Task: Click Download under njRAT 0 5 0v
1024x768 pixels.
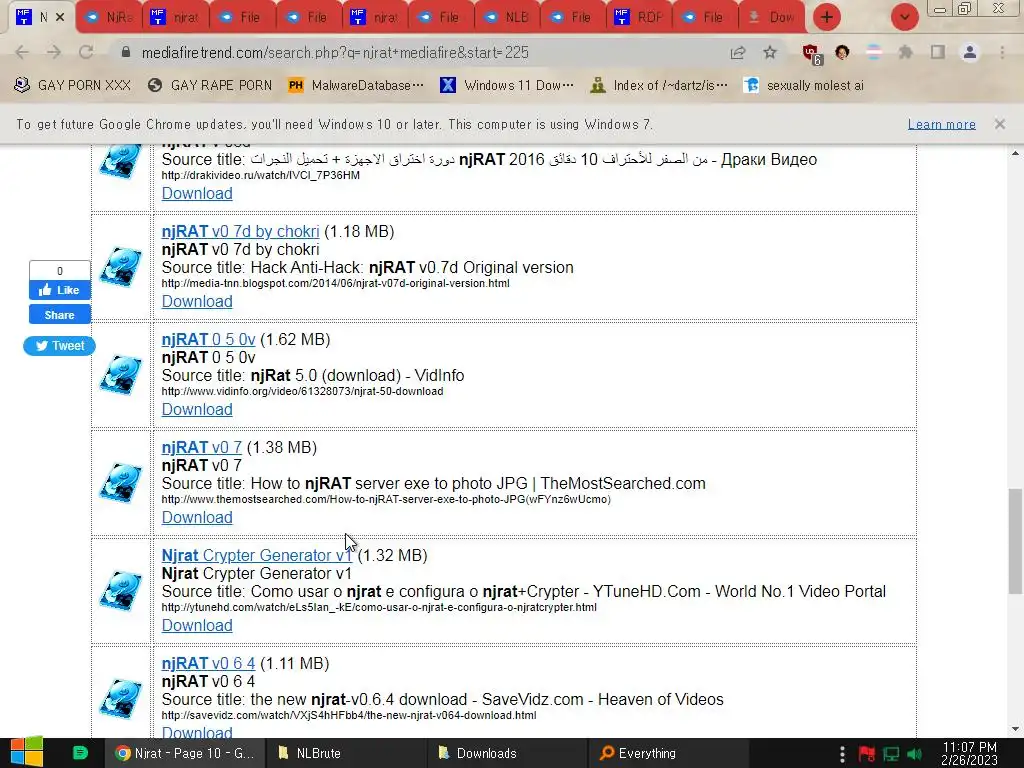Action: [x=197, y=409]
